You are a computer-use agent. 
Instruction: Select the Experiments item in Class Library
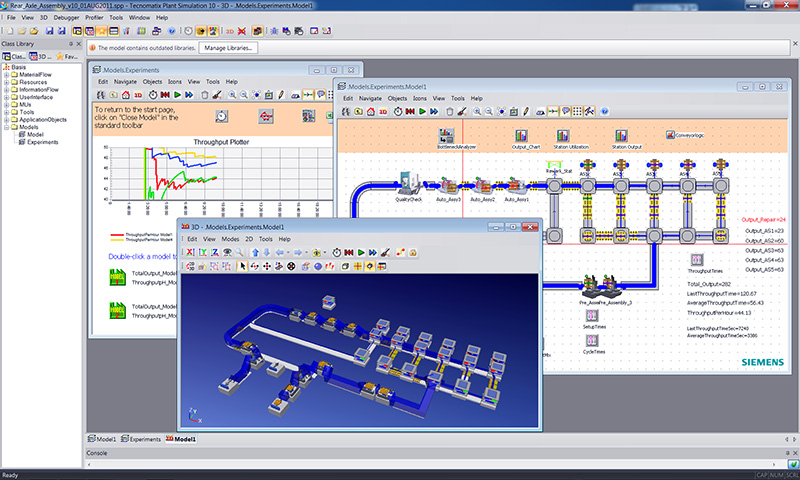click(x=42, y=142)
